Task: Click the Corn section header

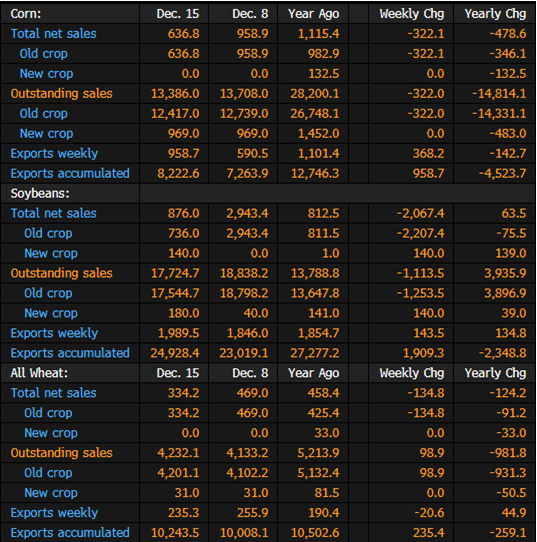Action: 26,14
